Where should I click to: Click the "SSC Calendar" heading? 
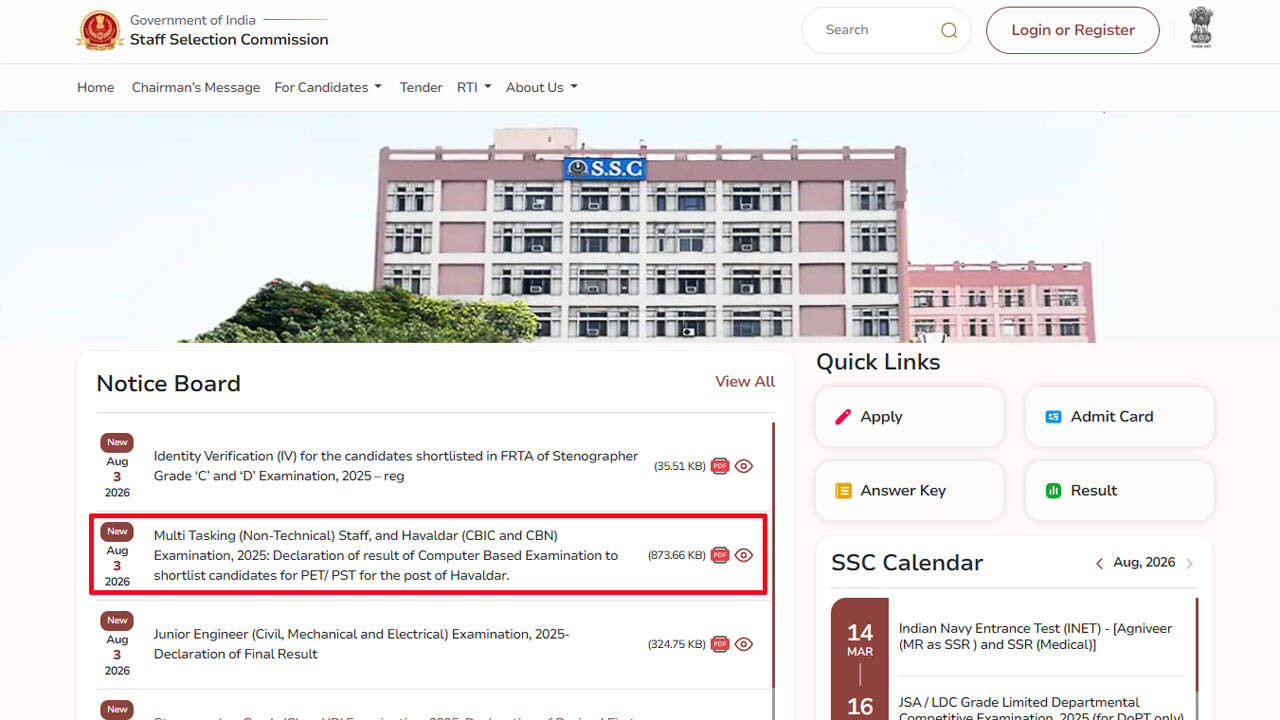point(907,563)
